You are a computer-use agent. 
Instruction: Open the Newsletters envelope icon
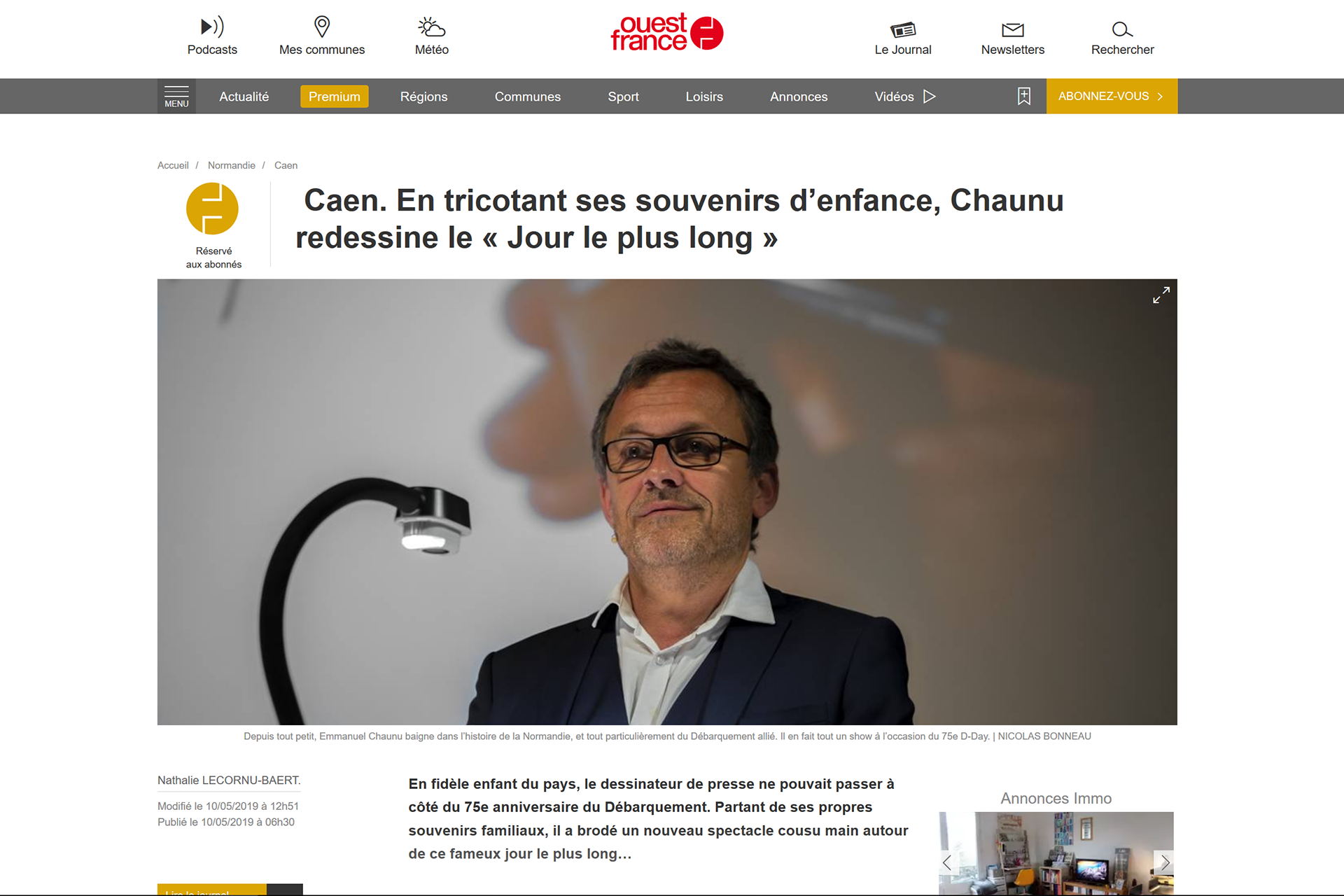click(x=1013, y=29)
